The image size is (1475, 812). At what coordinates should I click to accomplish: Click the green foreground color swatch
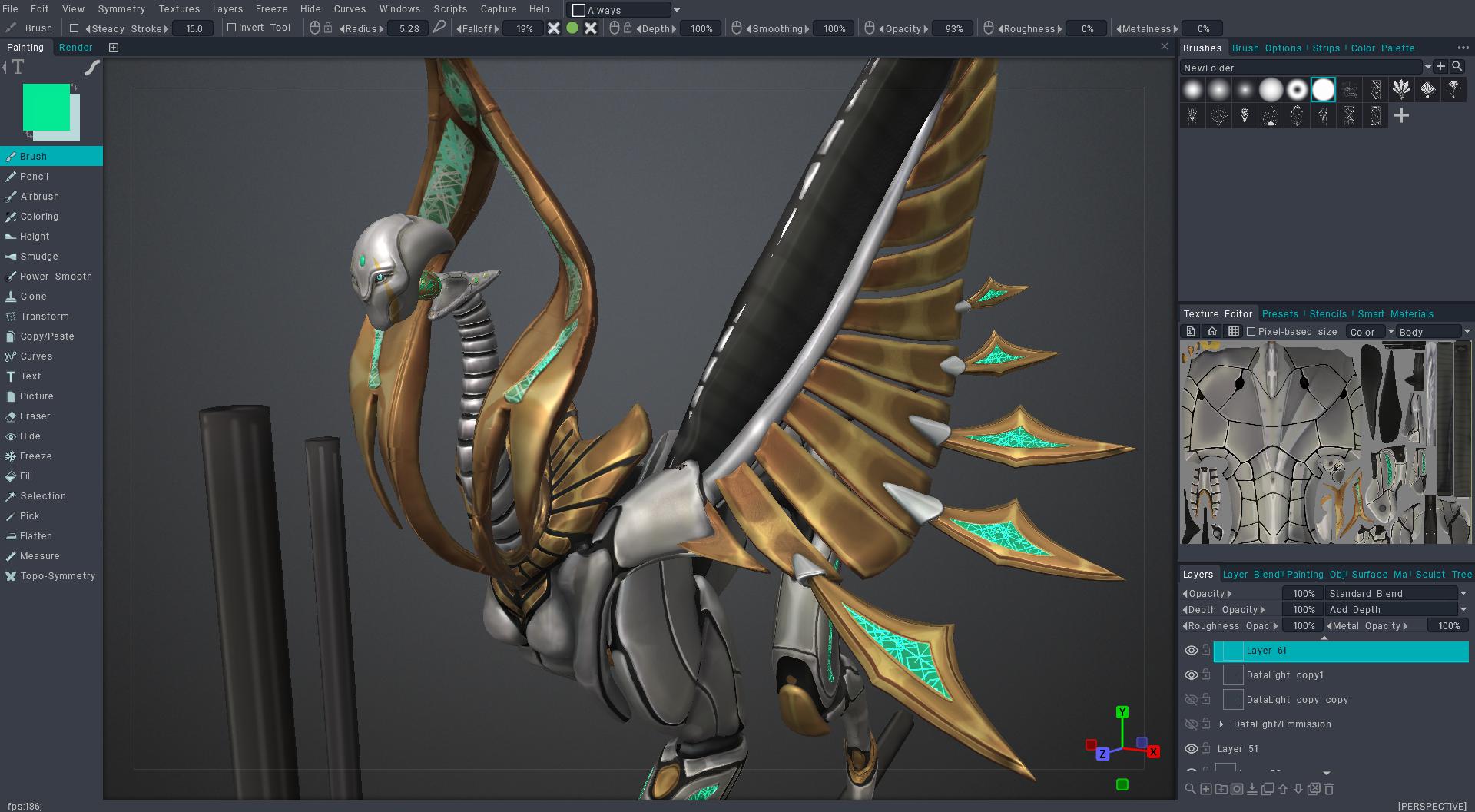pos(46,107)
